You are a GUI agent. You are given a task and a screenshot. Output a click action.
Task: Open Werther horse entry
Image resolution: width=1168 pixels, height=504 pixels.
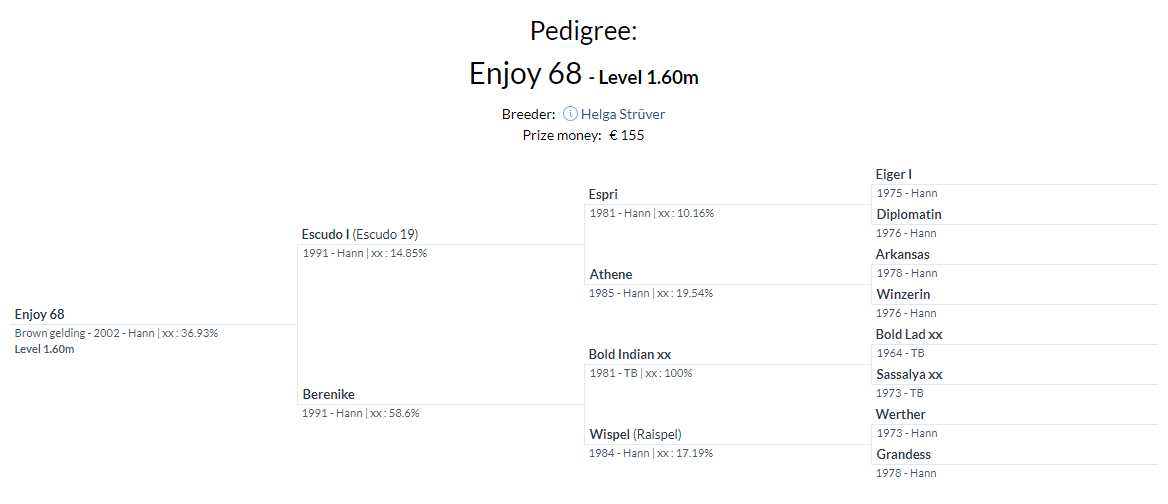pos(900,414)
